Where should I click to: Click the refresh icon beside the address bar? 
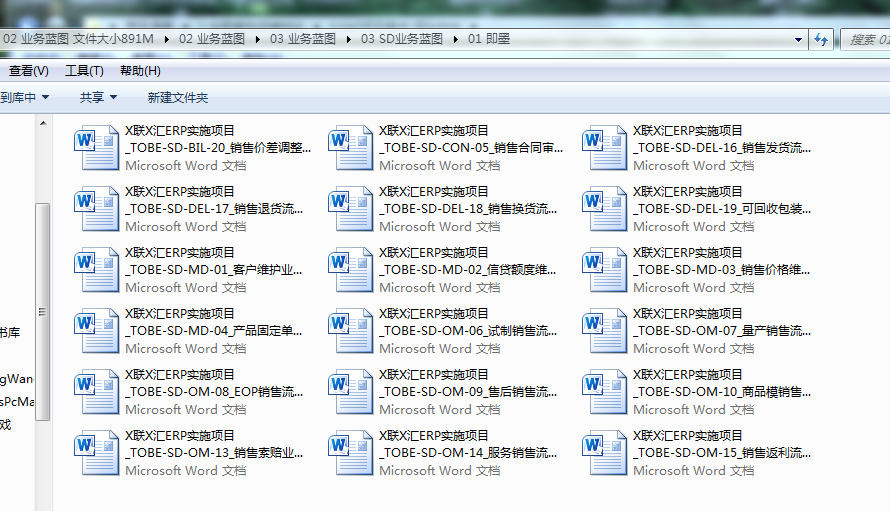(x=821, y=39)
